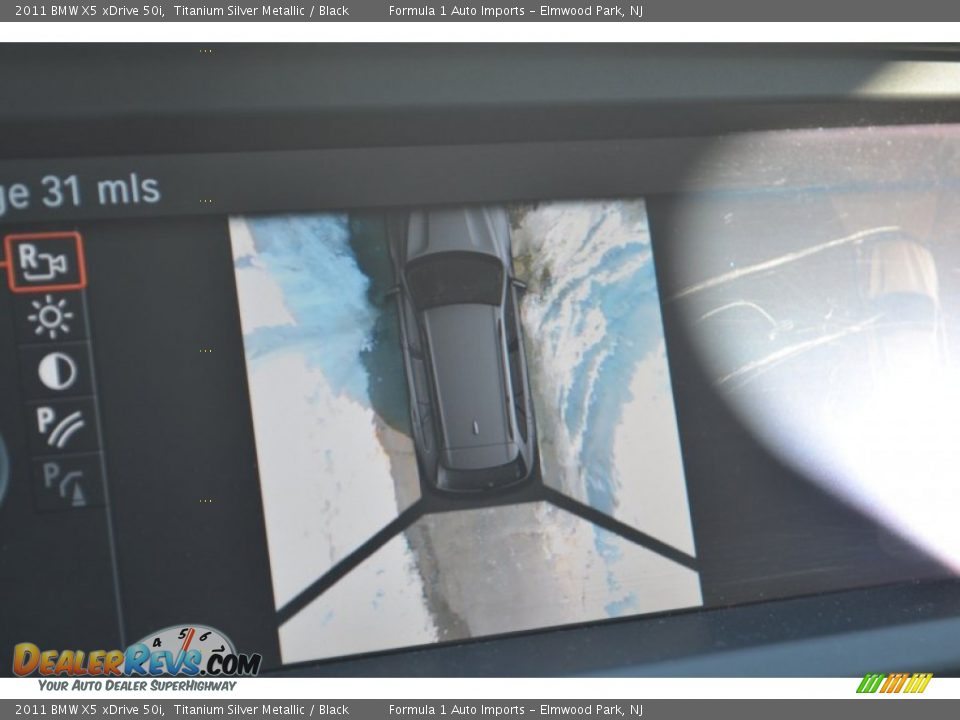Toggle the greyed obstacle marking icon
Screen dimensions: 960x720
[x=65, y=482]
